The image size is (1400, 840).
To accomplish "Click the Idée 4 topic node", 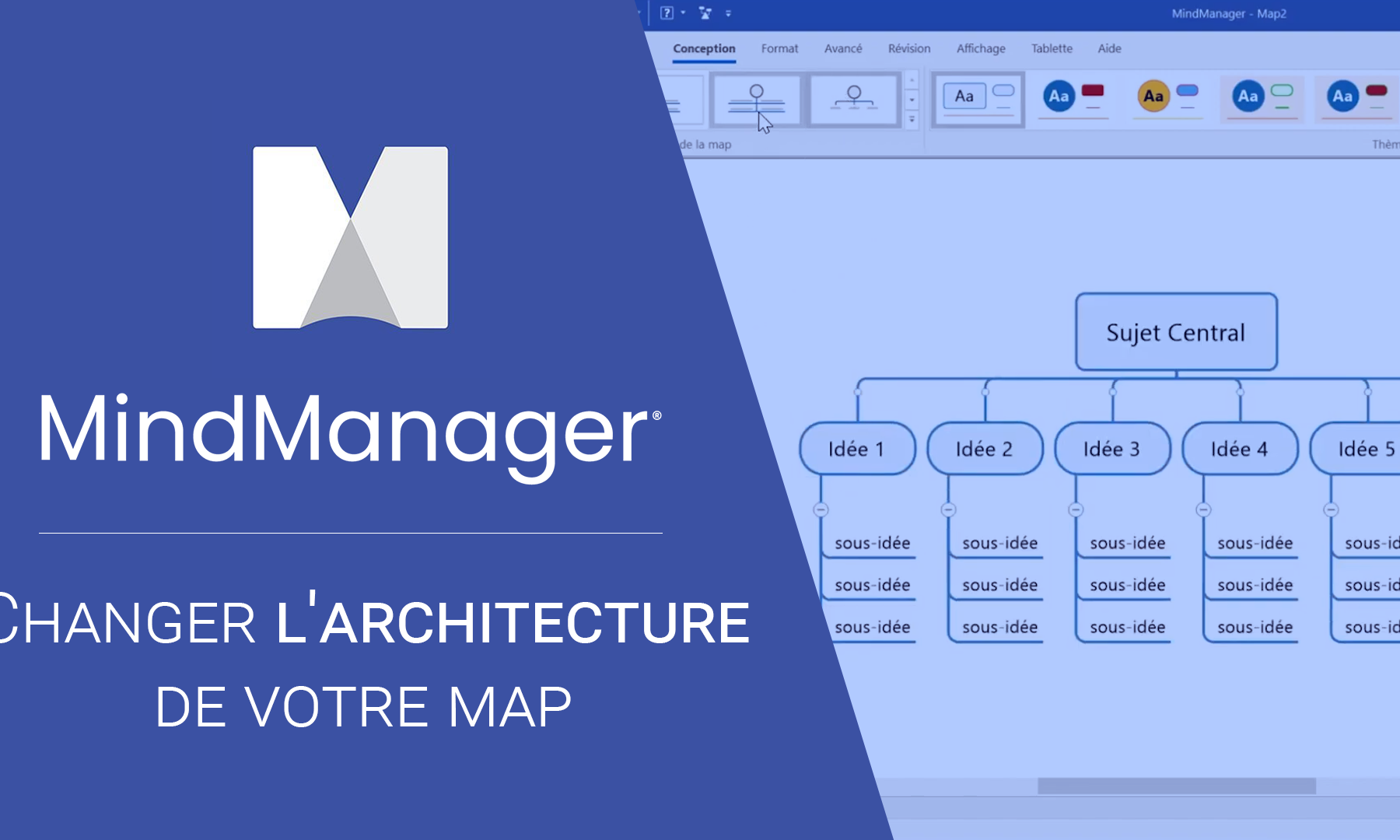I will (1239, 448).
